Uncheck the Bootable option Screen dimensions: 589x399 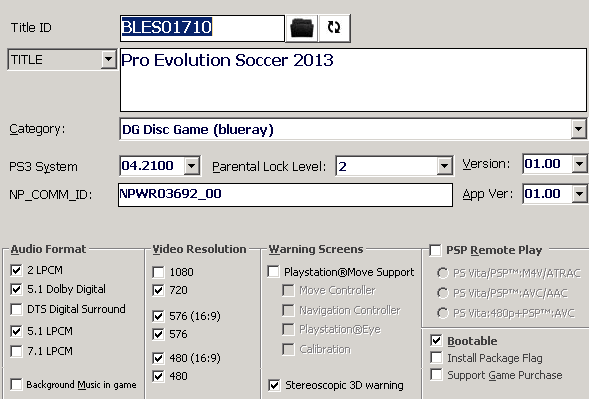pos(436,341)
